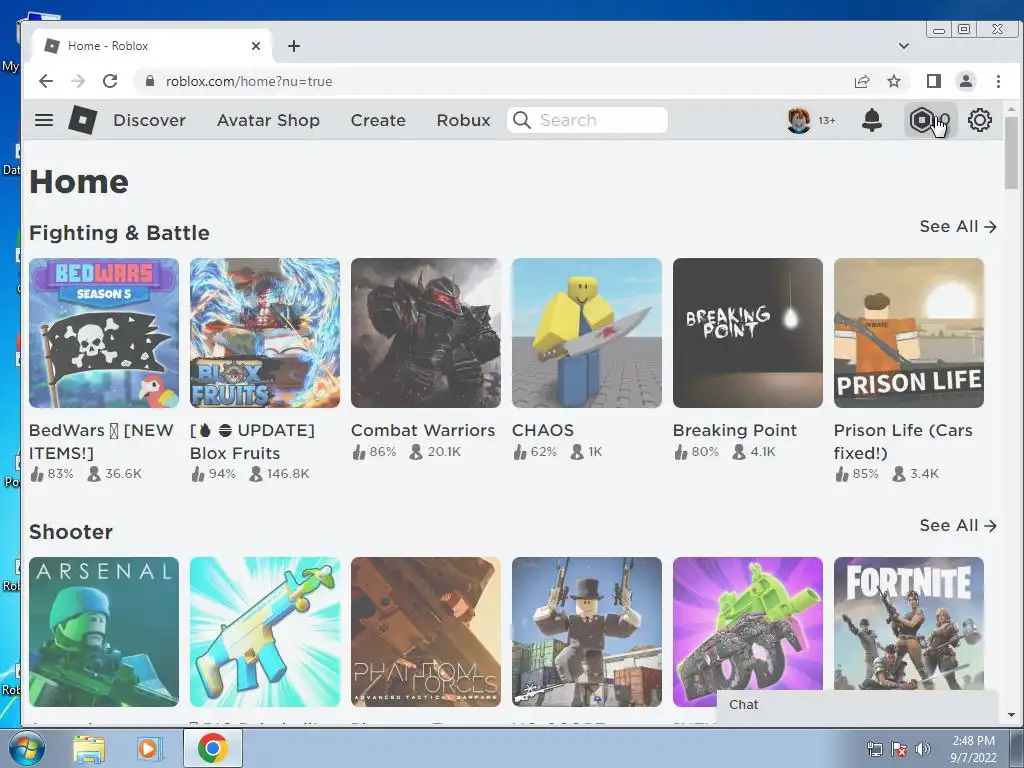
Task: Open the Blox Fruits title link
Action: pyautogui.click(x=252, y=441)
